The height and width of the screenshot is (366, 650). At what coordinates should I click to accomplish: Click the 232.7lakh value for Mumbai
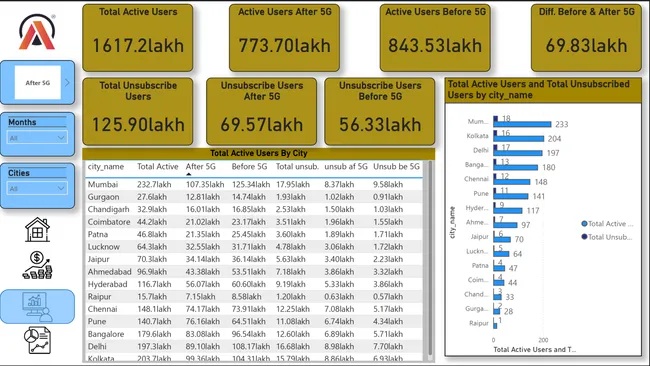(x=154, y=184)
